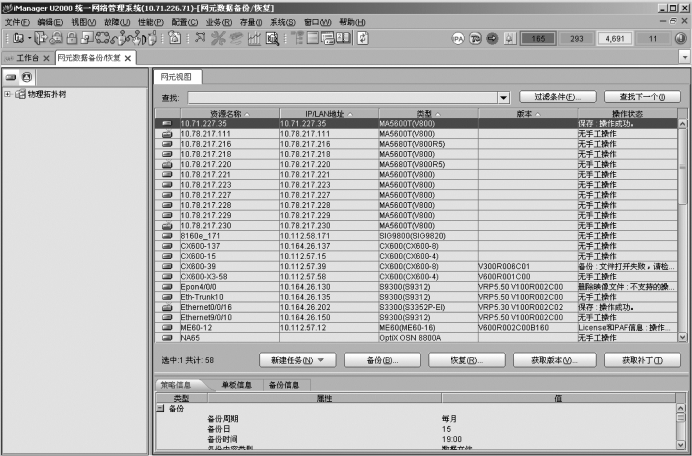Sort by the 版本 column header
Screen dimensions: 692x456
[528, 113]
